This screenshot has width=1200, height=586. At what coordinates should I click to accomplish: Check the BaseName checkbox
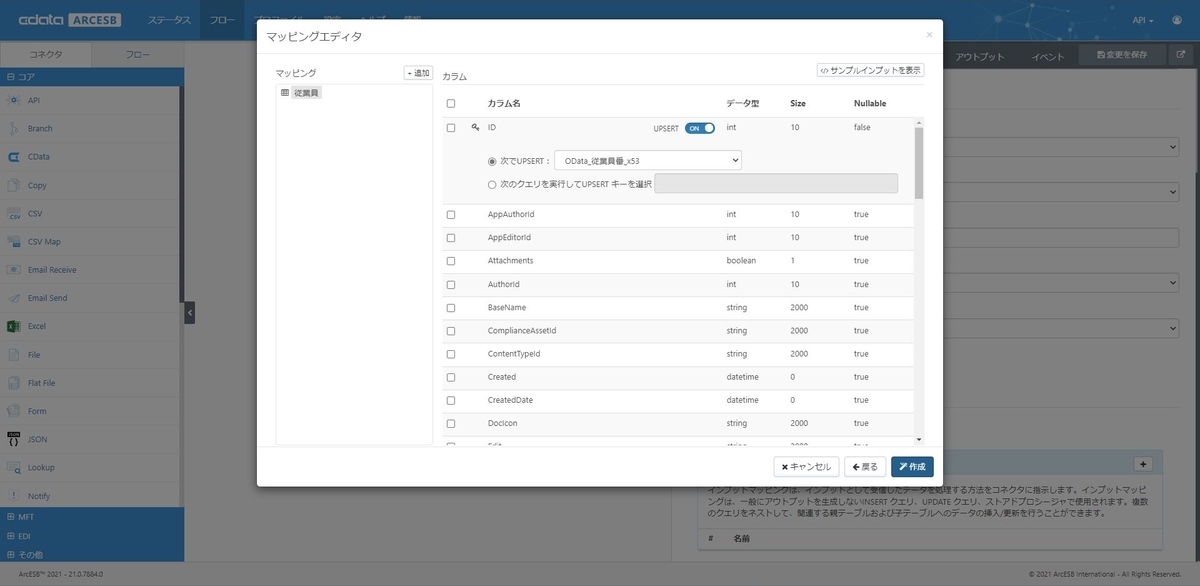click(x=451, y=308)
